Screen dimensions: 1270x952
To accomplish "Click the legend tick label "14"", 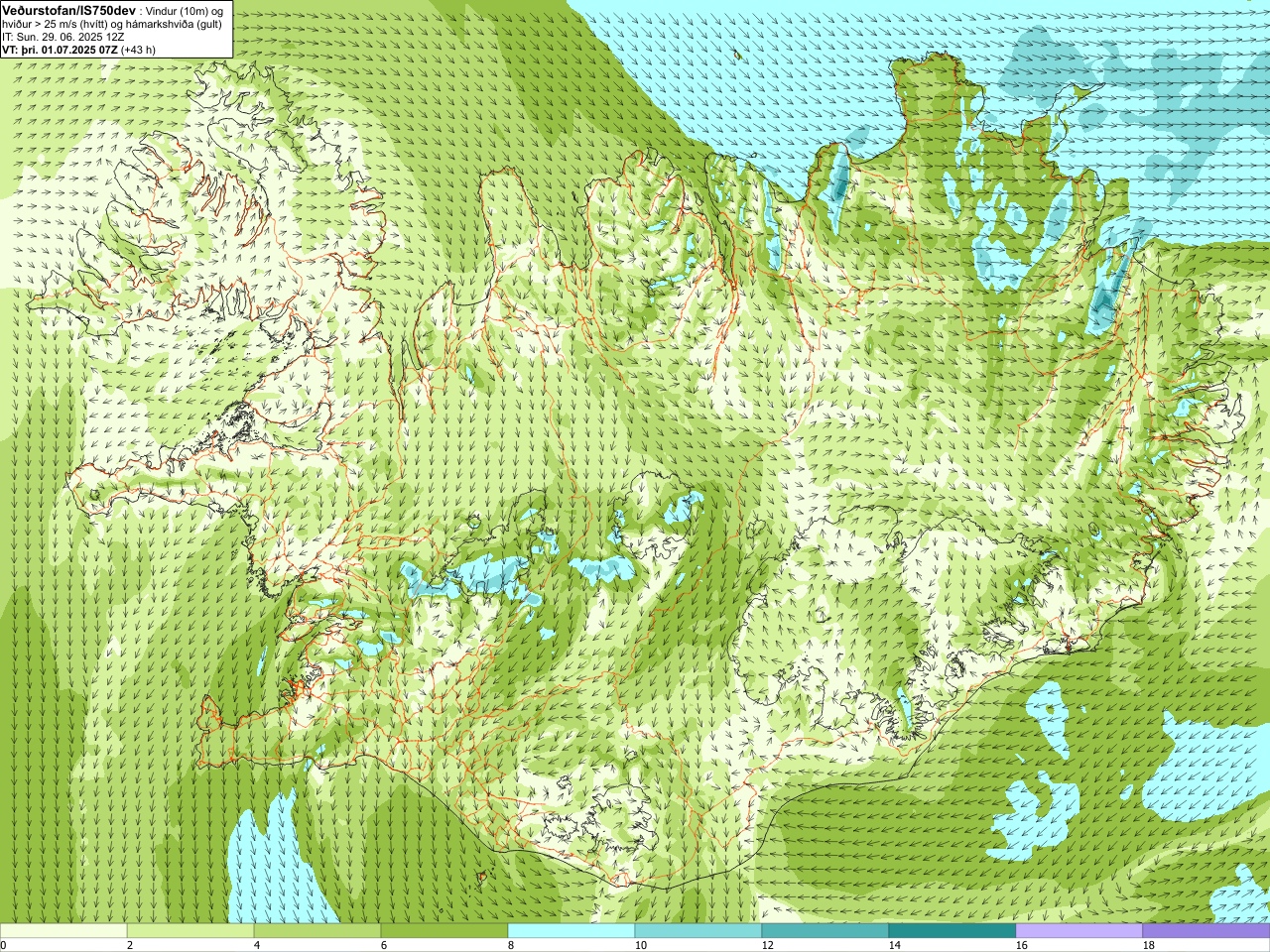I will (x=895, y=945).
